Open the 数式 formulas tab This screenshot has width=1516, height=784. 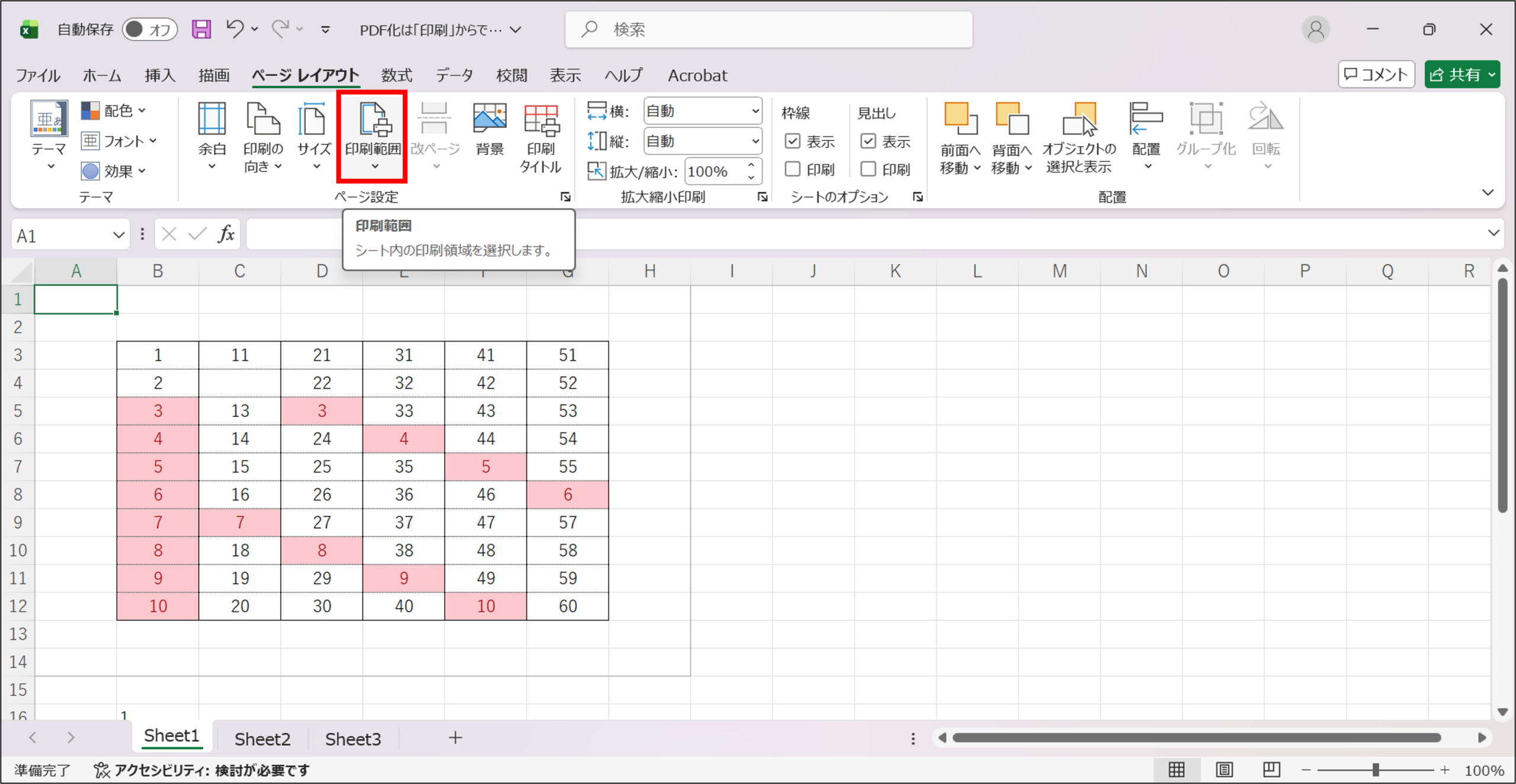(x=396, y=75)
